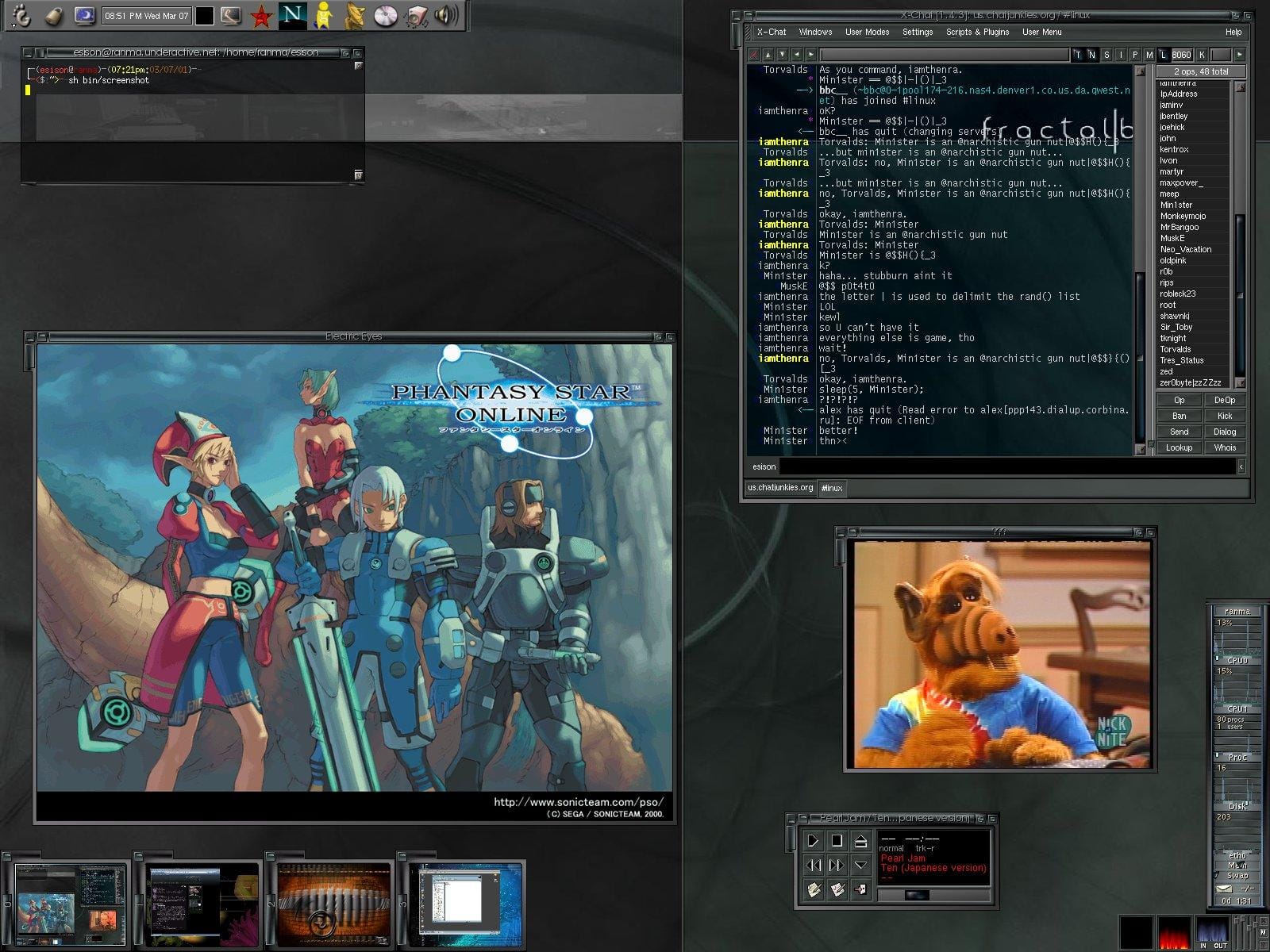Skip to next track in CD player
This screenshot has height=952, width=1270.
[837, 866]
